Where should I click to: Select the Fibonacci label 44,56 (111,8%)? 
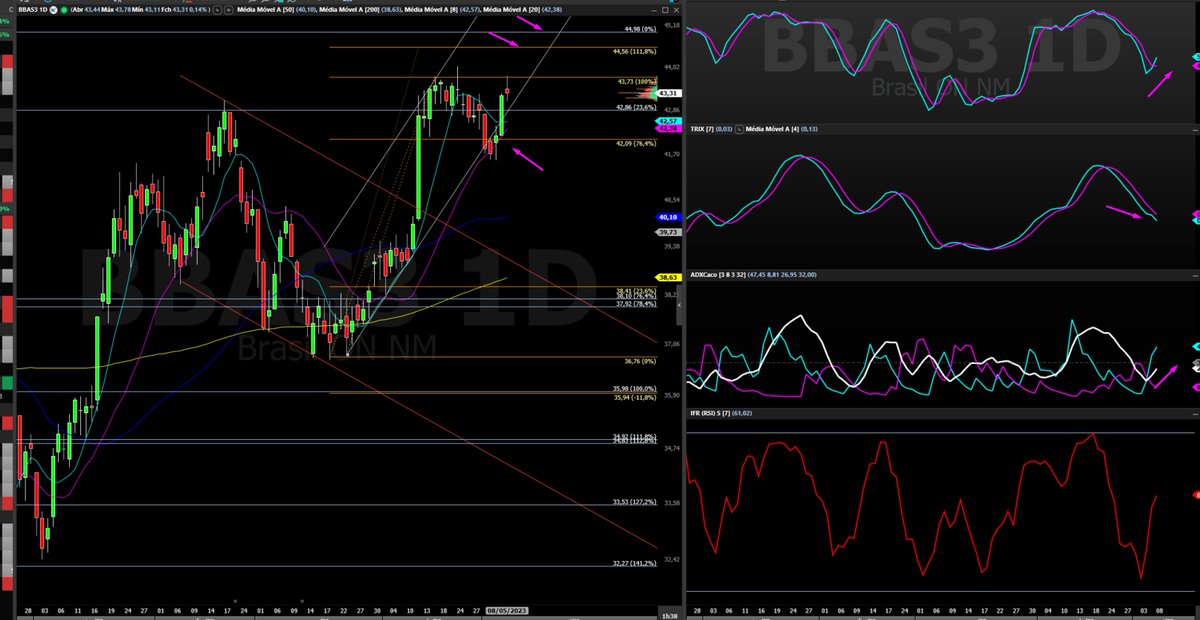[636, 50]
